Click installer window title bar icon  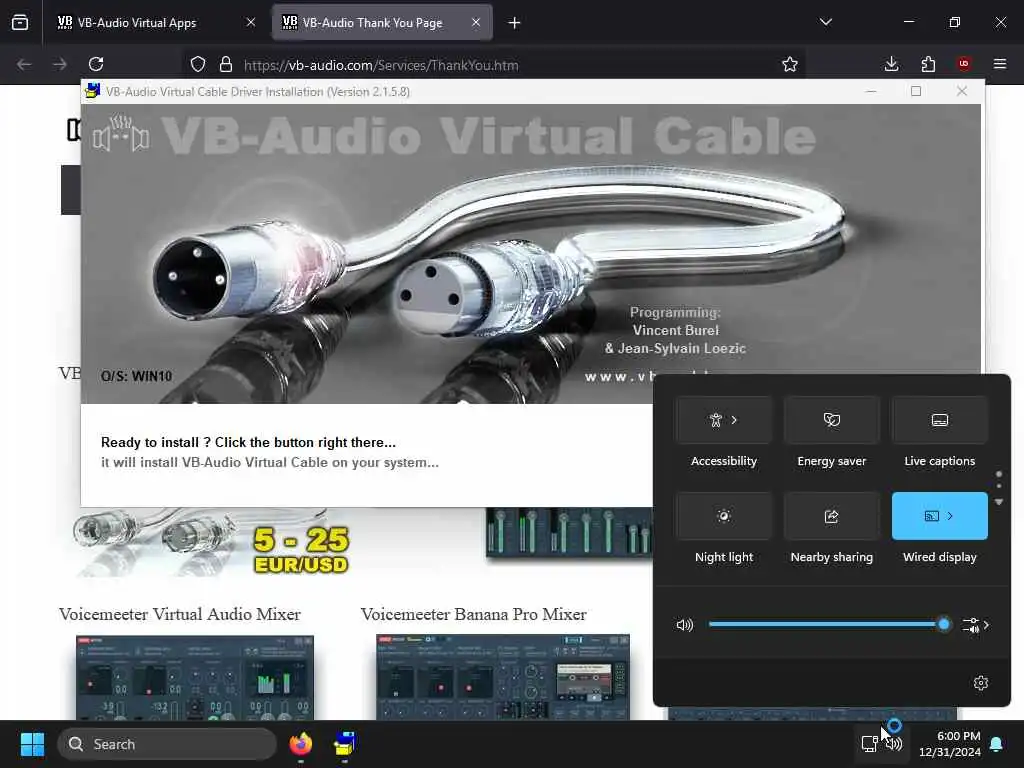click(x=93, y=91)
